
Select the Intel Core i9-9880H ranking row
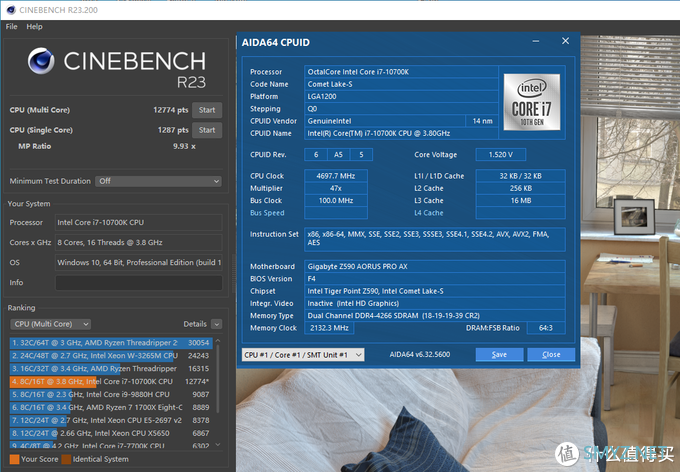pos(111,394)
